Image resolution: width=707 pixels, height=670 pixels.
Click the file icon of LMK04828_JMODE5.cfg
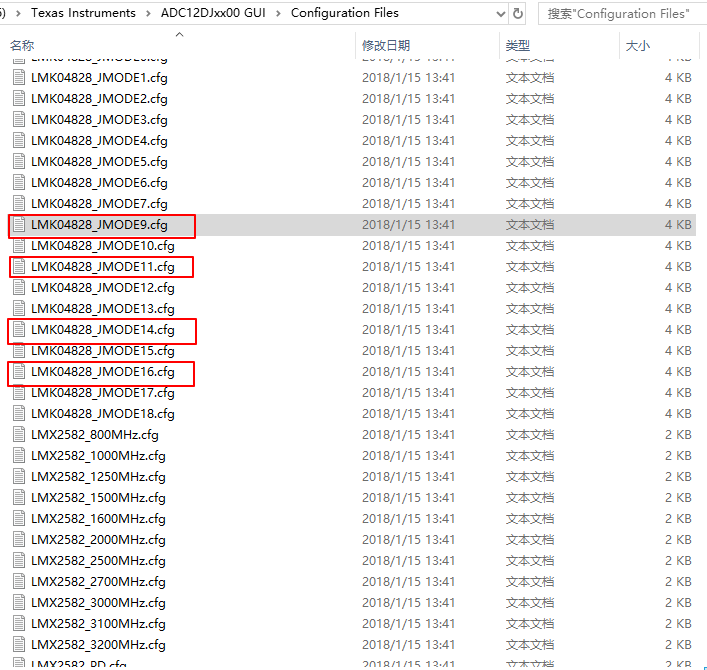tap(19, 161)
